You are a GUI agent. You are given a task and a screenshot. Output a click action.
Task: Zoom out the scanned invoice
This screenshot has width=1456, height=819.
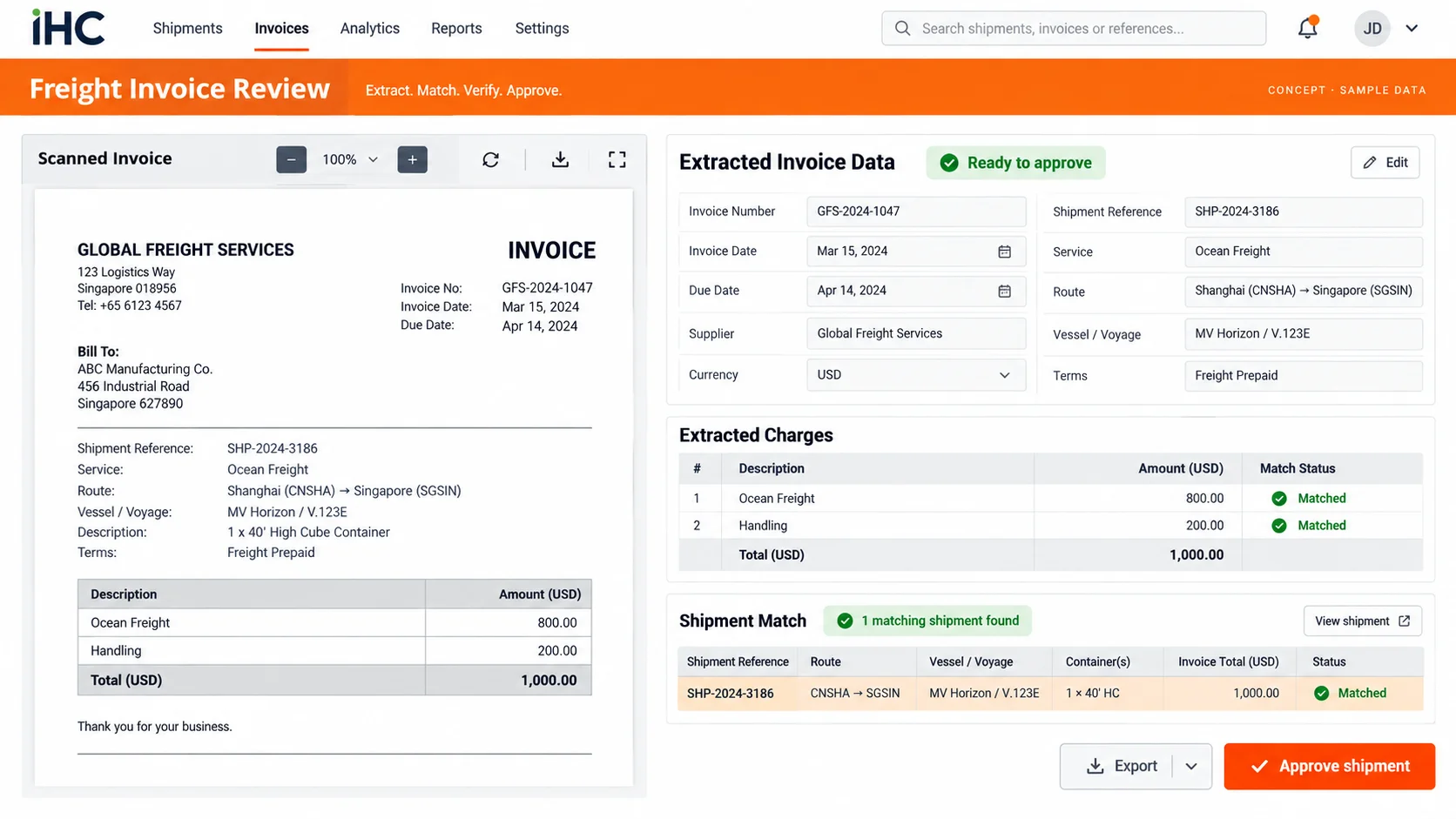(x=291, y=159)
